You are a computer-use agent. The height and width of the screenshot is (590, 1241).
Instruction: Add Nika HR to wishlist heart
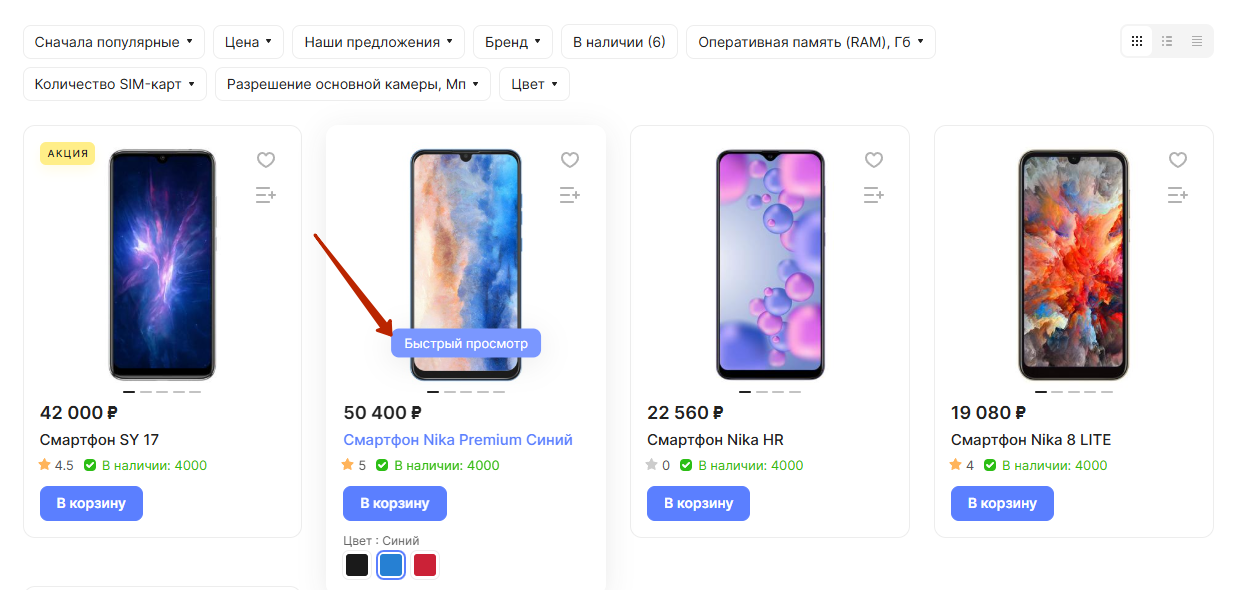873,160
